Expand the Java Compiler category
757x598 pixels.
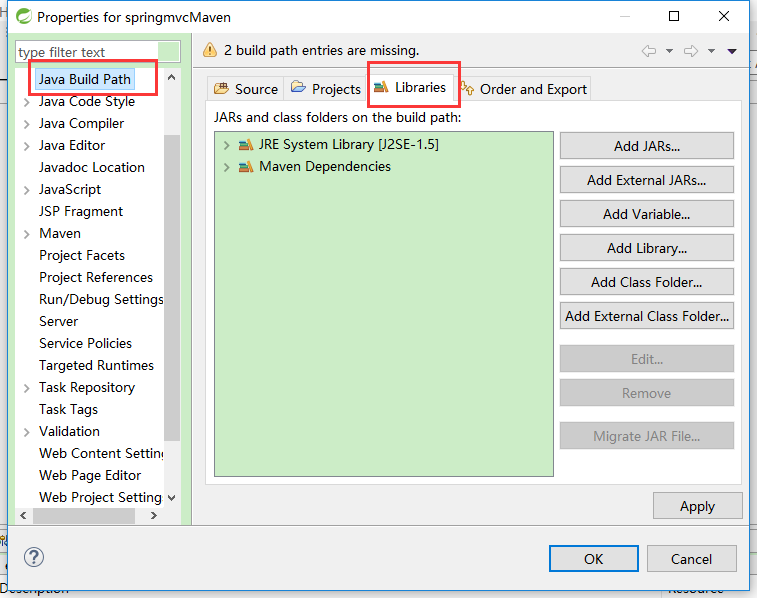pyautogui.click(x=27, y=124)
